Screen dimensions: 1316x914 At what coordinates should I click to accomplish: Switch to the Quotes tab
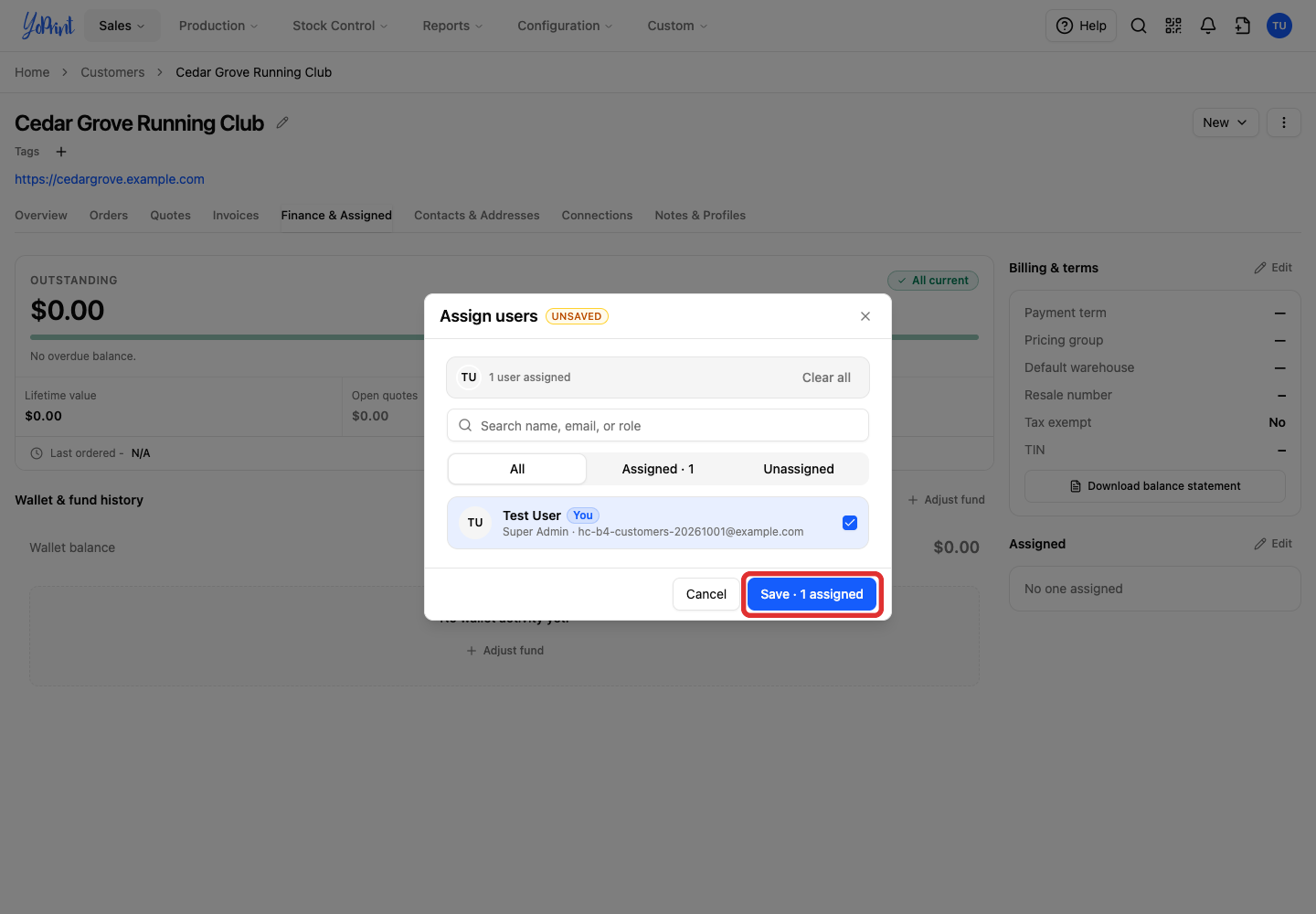171,216
